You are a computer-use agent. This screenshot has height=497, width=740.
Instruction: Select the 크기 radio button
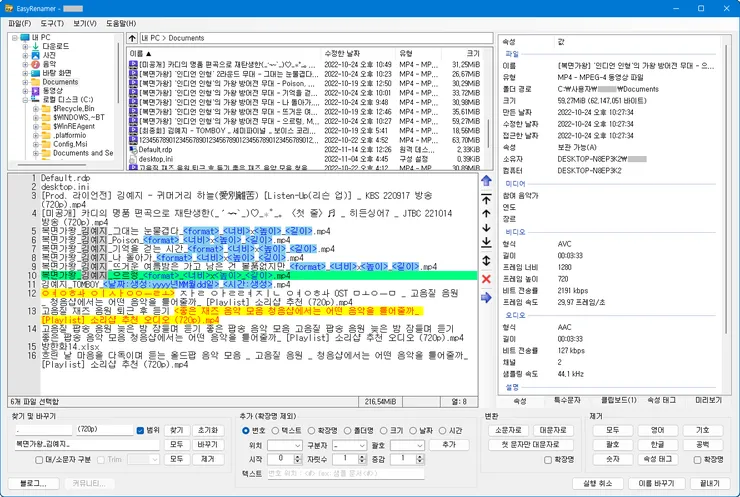(384, 430)
